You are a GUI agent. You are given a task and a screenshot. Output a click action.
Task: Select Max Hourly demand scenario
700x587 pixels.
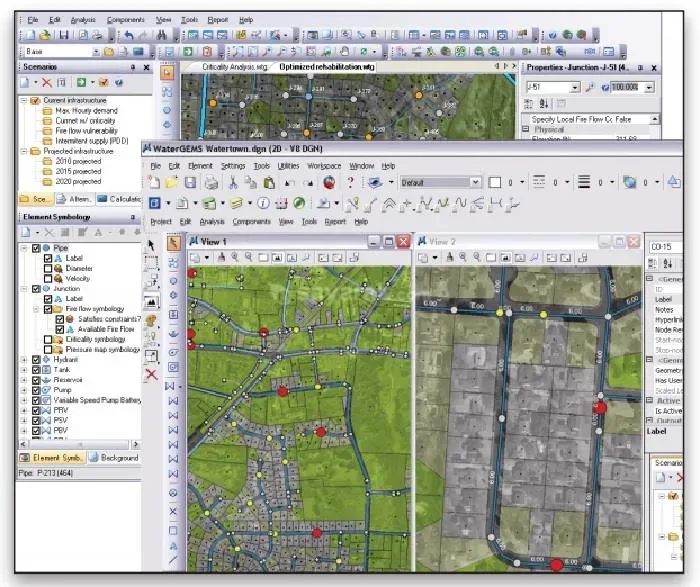(x=86, y=111)
